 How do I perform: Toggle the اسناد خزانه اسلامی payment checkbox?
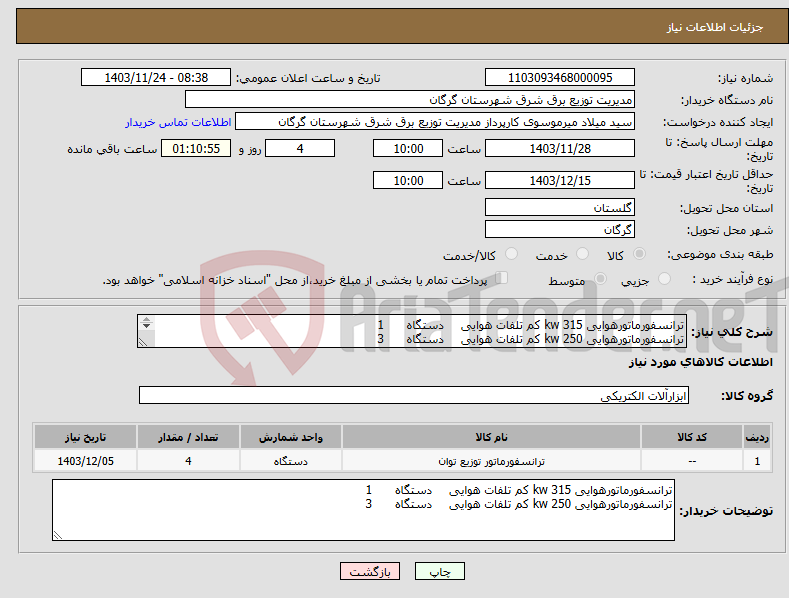click(502, 277)
